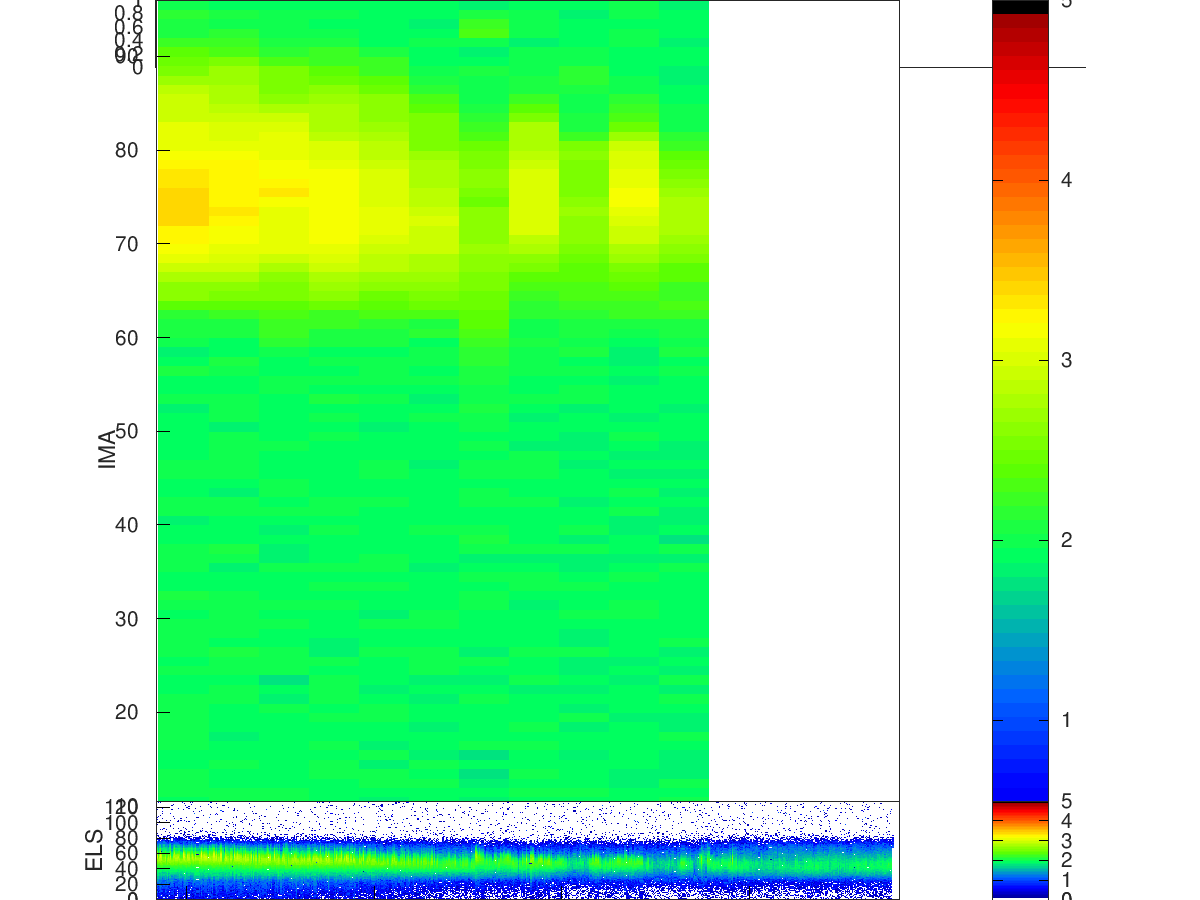The height and width of the screenshot is (900, 1200).
Task: Pick the small ELS colorbar scale
Action: [x=1020, y=850]
